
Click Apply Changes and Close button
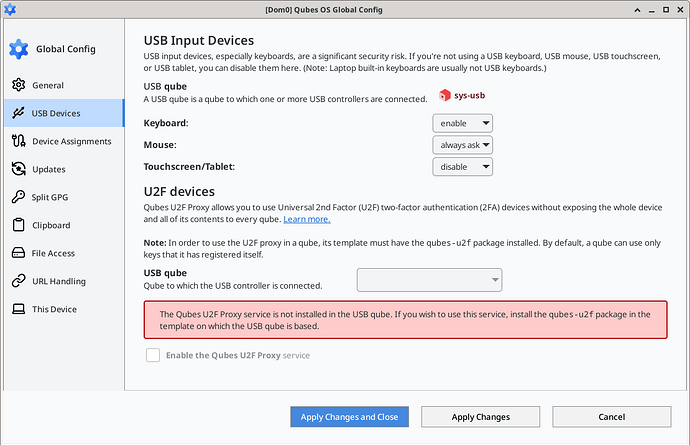pyautogui.click(x=349, y=416)
